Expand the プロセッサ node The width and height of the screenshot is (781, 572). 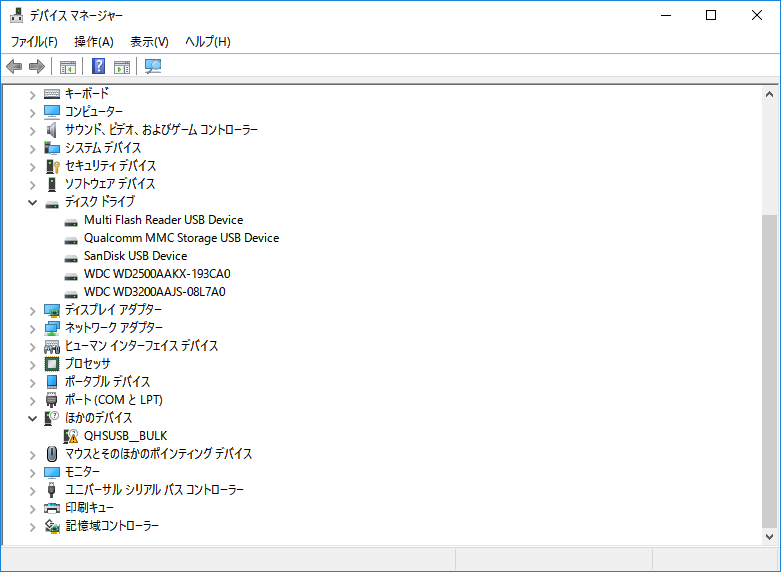(x=32, y=365)
